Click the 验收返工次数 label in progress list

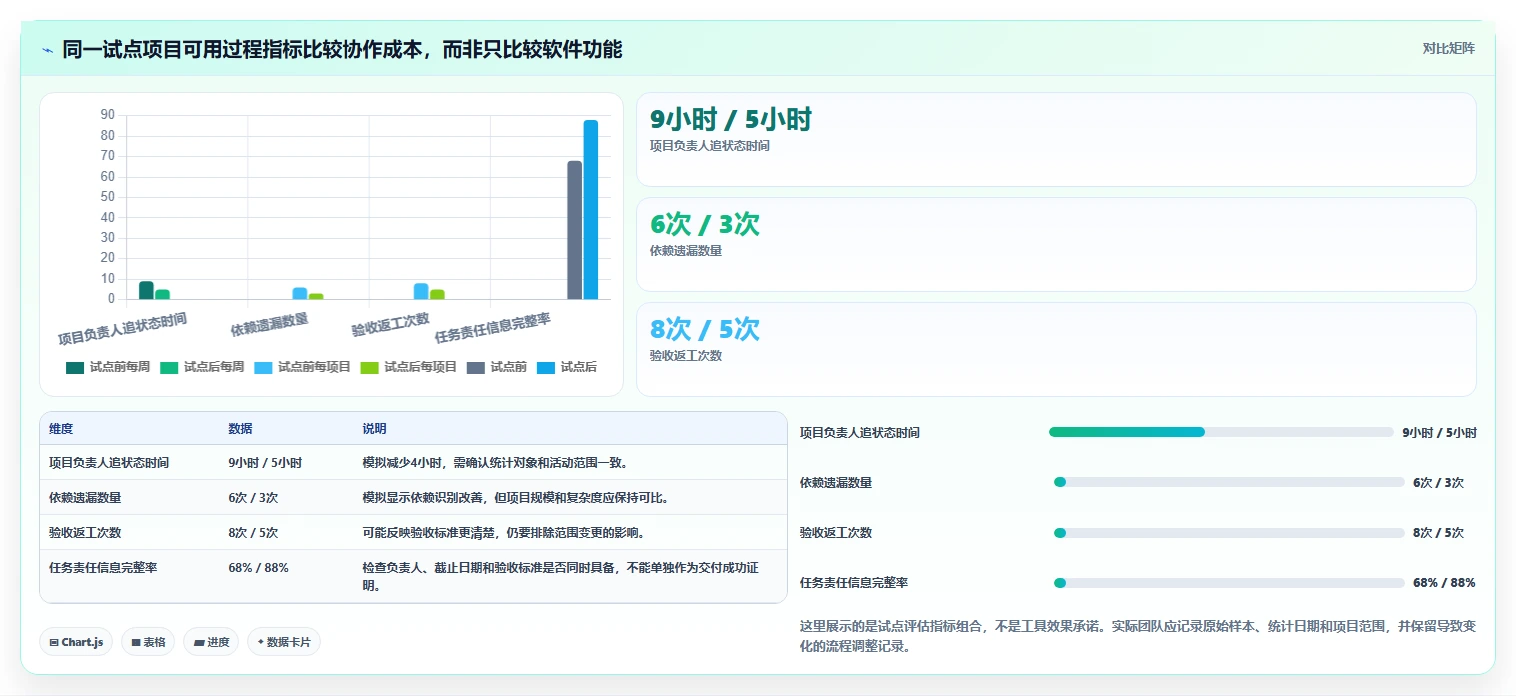836,532
